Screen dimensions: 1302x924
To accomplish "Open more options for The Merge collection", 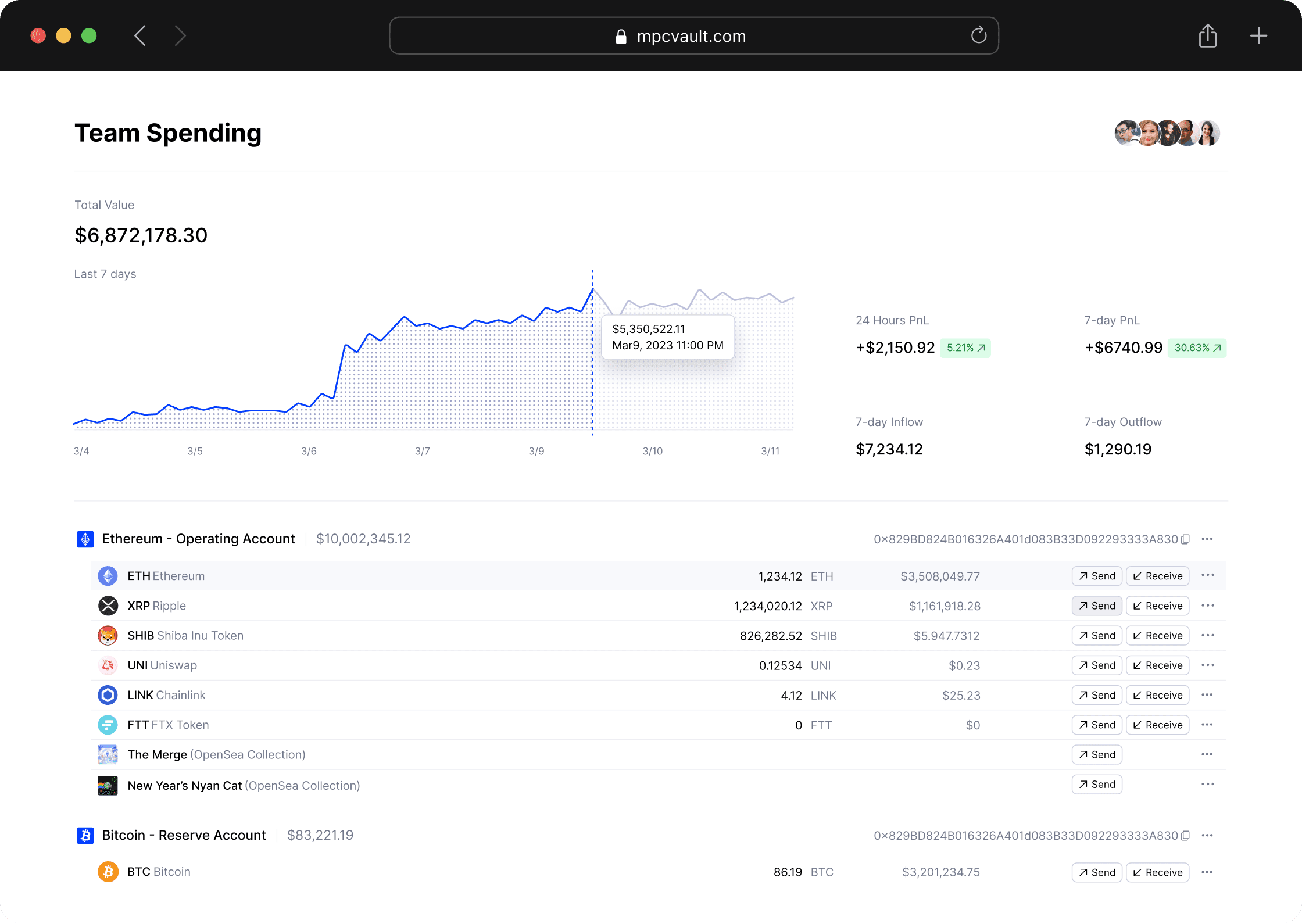I will pyautogui.click(x=1207, y=754).
